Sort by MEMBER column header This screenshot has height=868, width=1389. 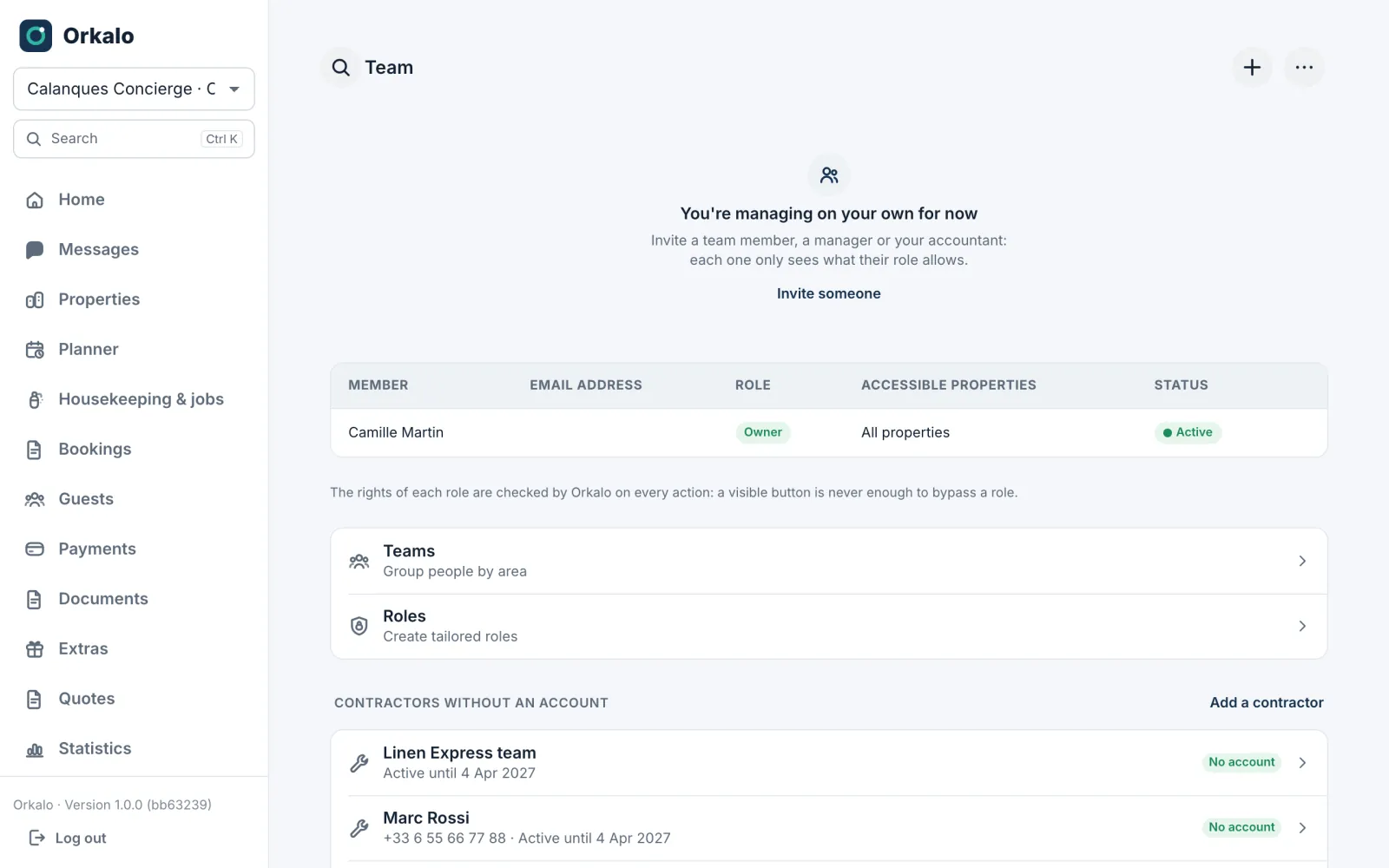click(x=379, y=385)
